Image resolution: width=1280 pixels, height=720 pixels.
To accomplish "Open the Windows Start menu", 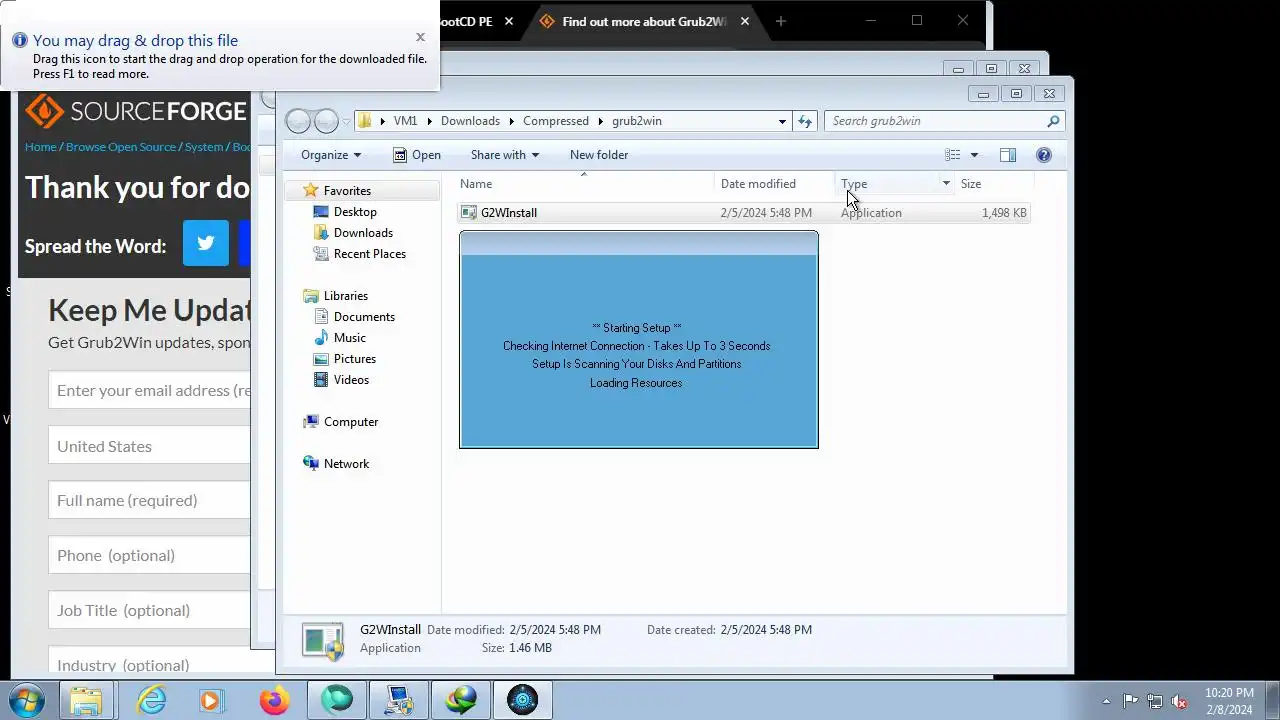I will coord(26,700).
